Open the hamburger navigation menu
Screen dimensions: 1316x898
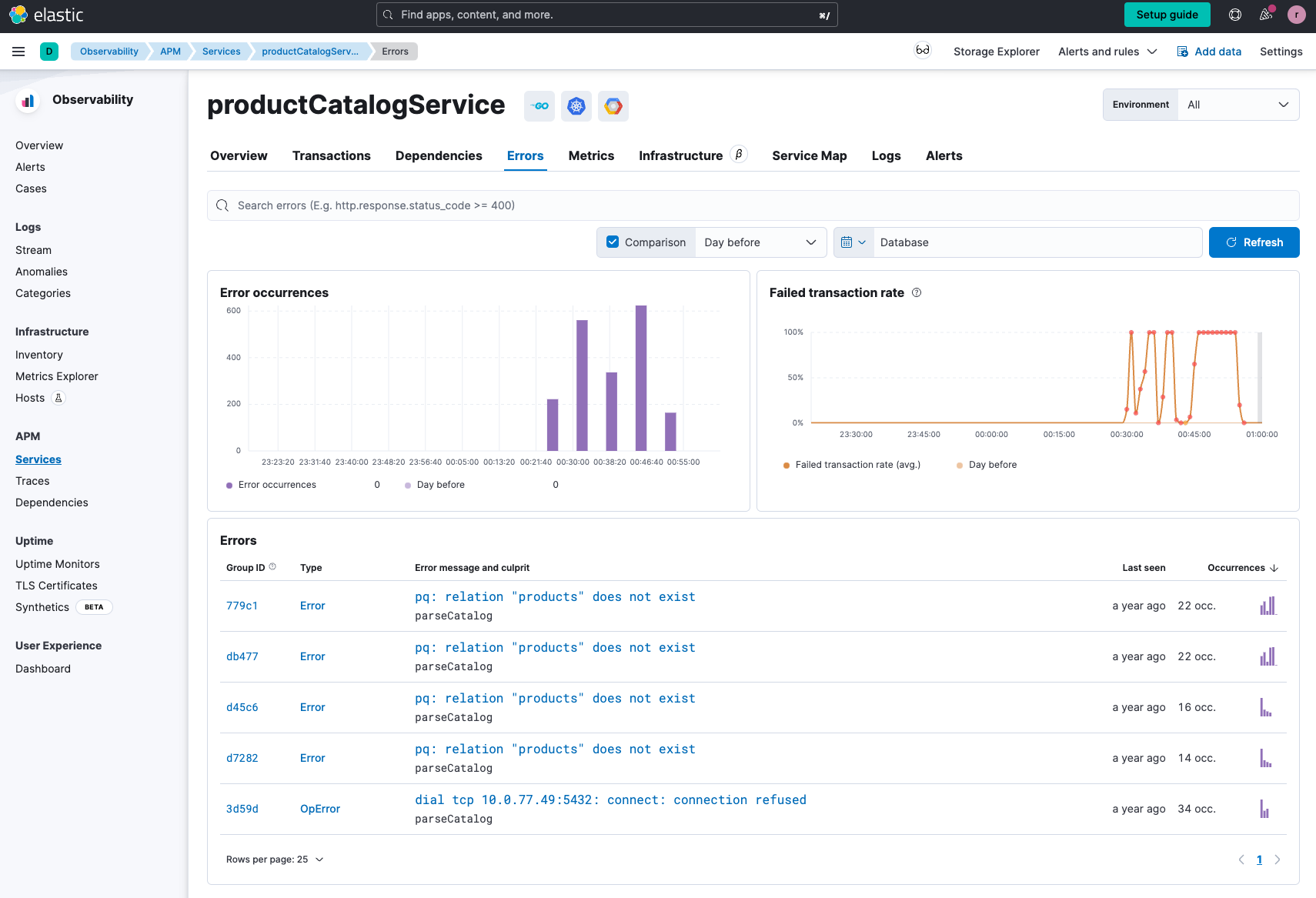pyautogui.click(x=18, y=52)
